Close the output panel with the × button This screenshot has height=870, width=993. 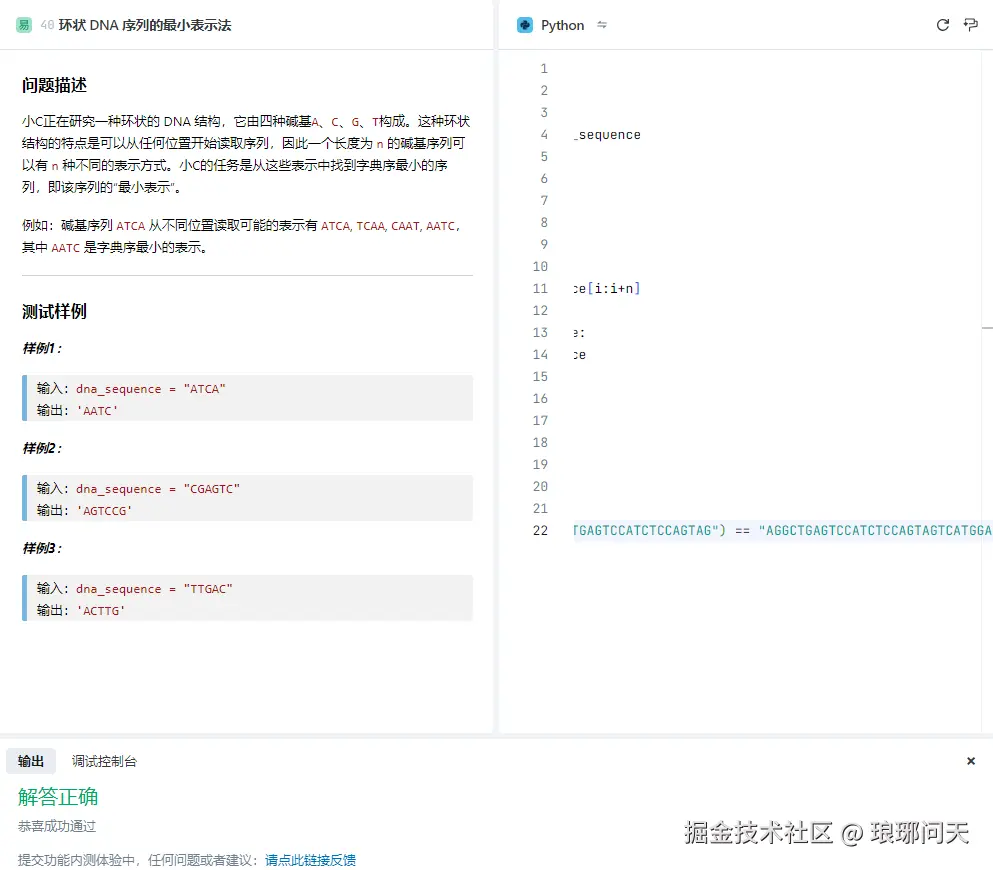pyautogui.click(x=970, y=760)
